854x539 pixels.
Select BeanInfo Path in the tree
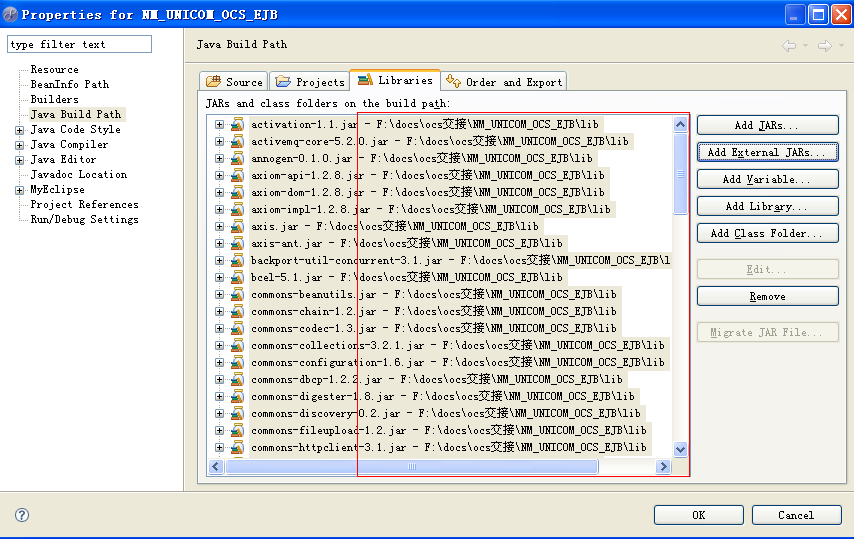click(x=70, y=84)
